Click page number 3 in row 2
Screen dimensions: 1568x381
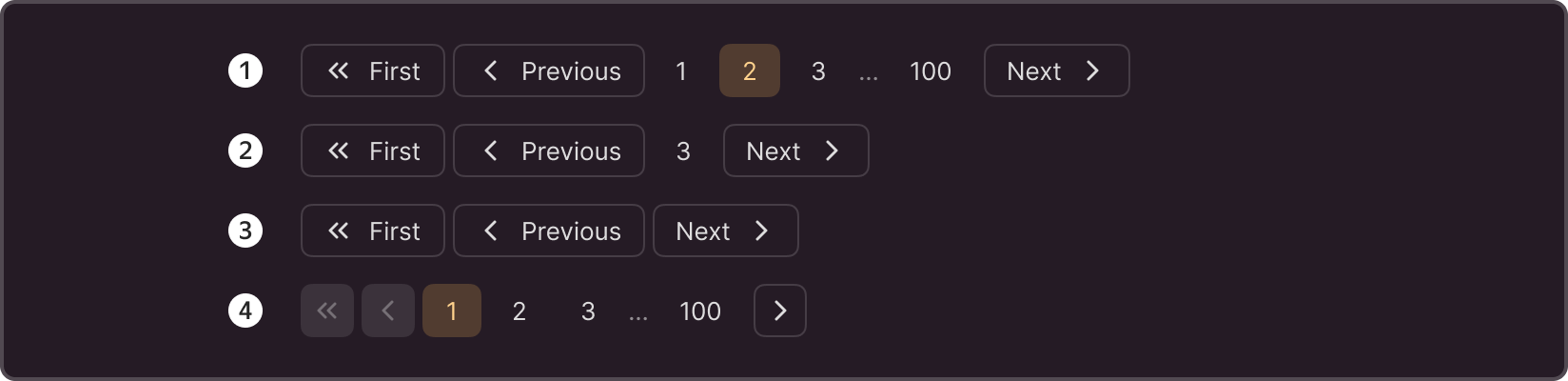[683, 150]
